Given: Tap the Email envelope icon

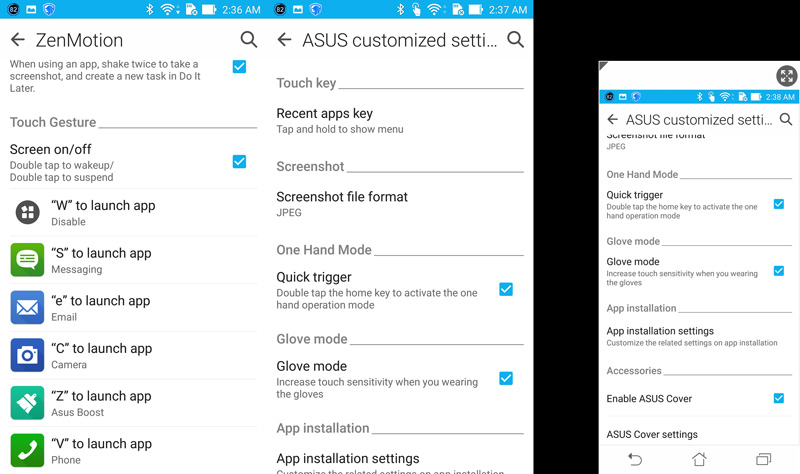Looking at the screenshot, I should click(27, 307).
